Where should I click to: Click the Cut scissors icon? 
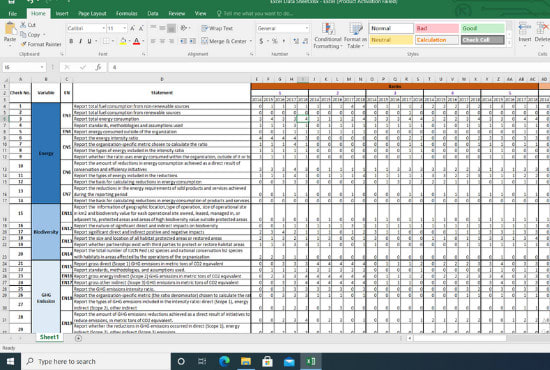coord(23,25)
